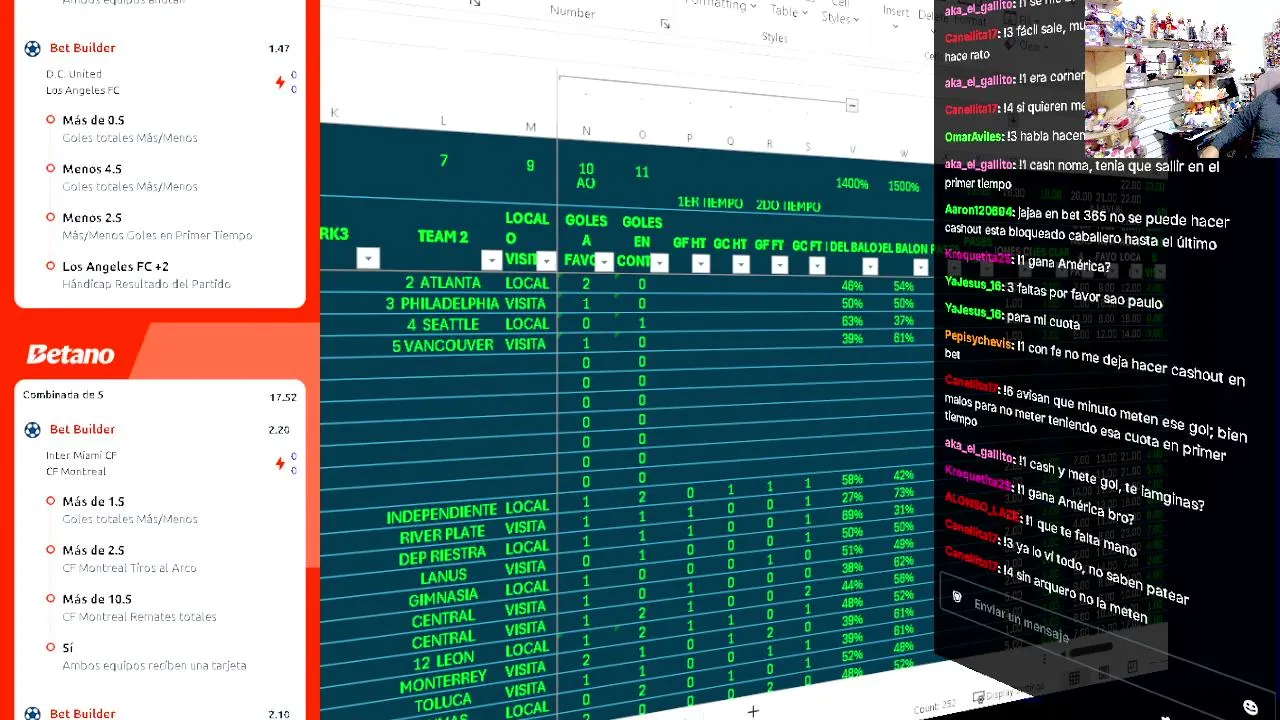
Task: Click the badge icon left of the chat input
Action: tap(956, 597)
